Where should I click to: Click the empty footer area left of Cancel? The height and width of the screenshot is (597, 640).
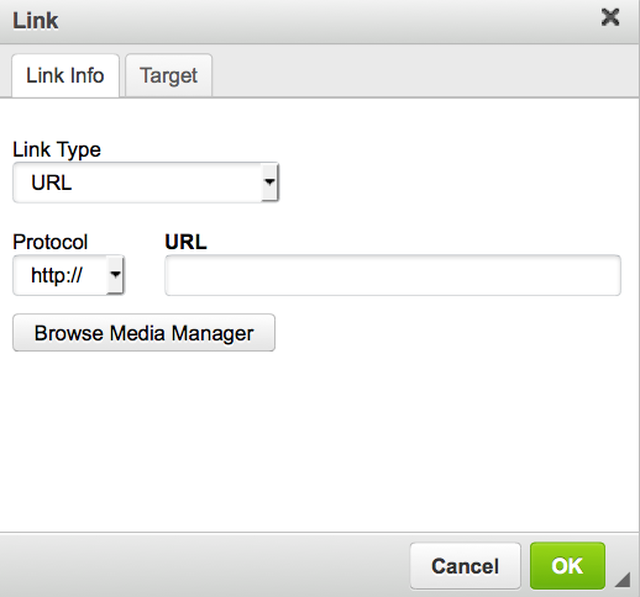click(200, 566)
